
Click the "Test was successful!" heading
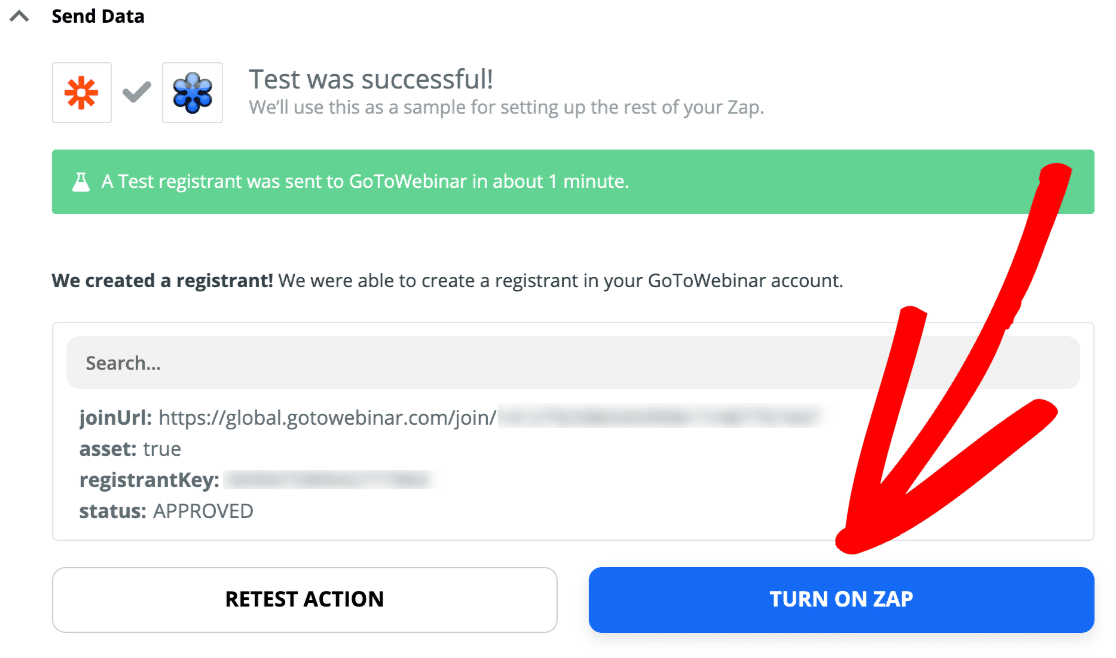tap(371, 79)
